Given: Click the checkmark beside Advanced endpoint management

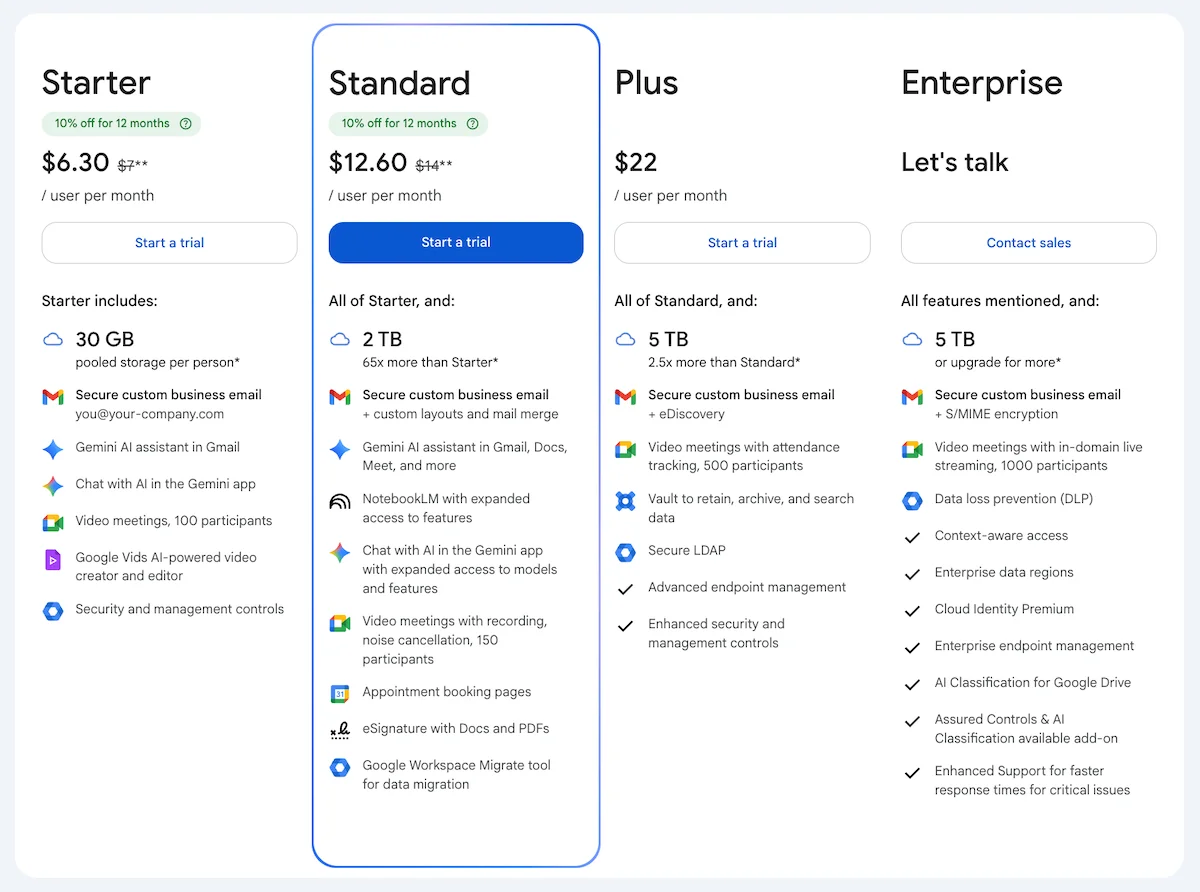Looking at the screenshot, I should tap(626, 587).
